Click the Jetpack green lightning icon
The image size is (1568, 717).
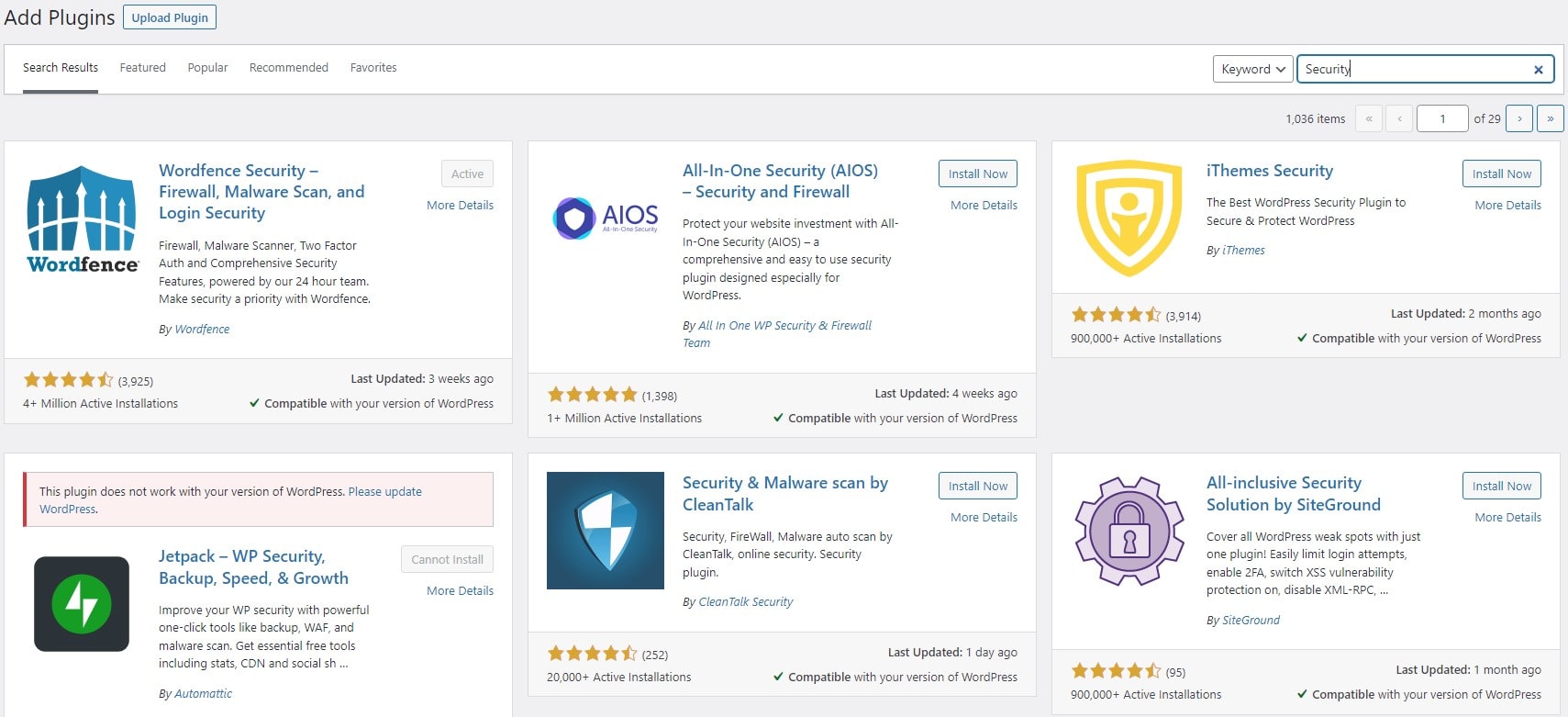click(x=82, y=604)
